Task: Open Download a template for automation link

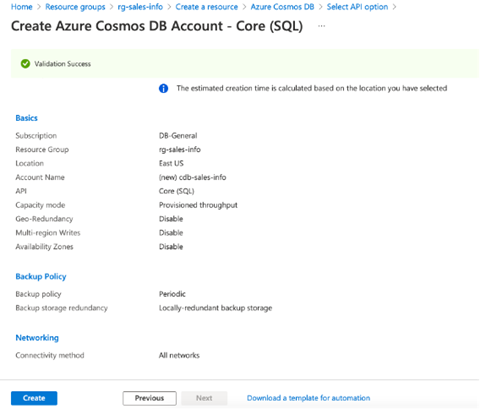Action: (x=308, y=398)
